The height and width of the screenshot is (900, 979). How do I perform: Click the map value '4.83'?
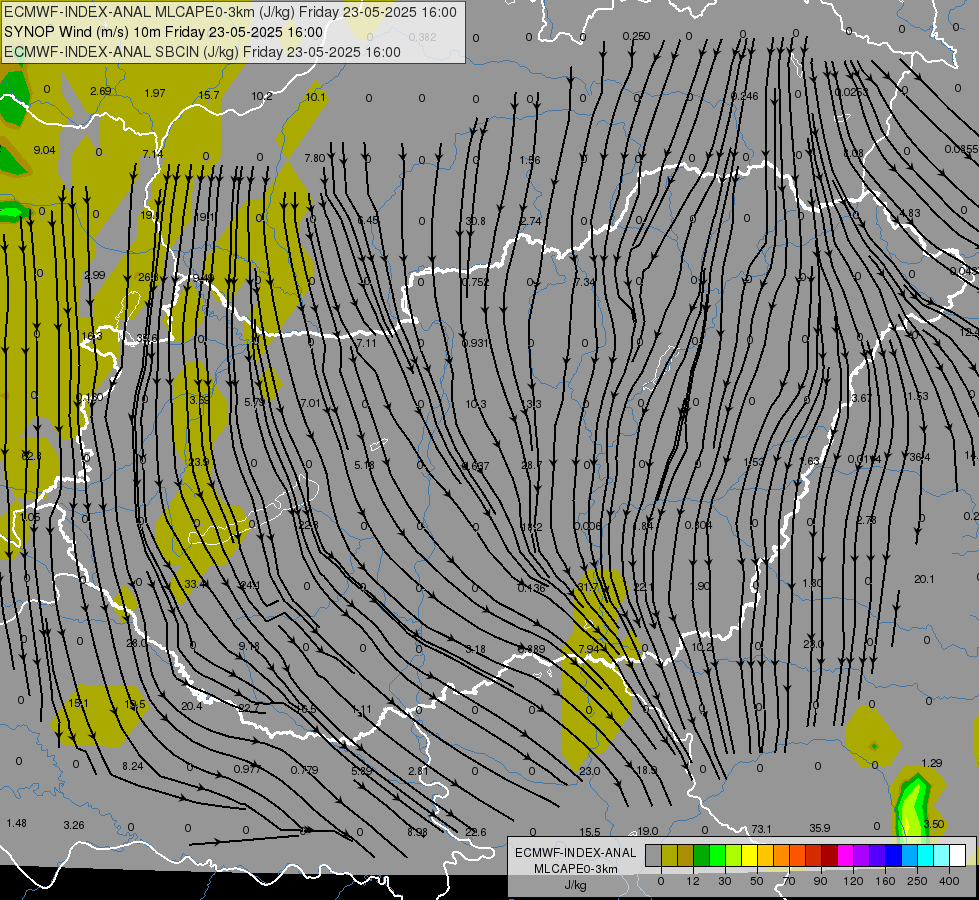(x=909, y=213)
